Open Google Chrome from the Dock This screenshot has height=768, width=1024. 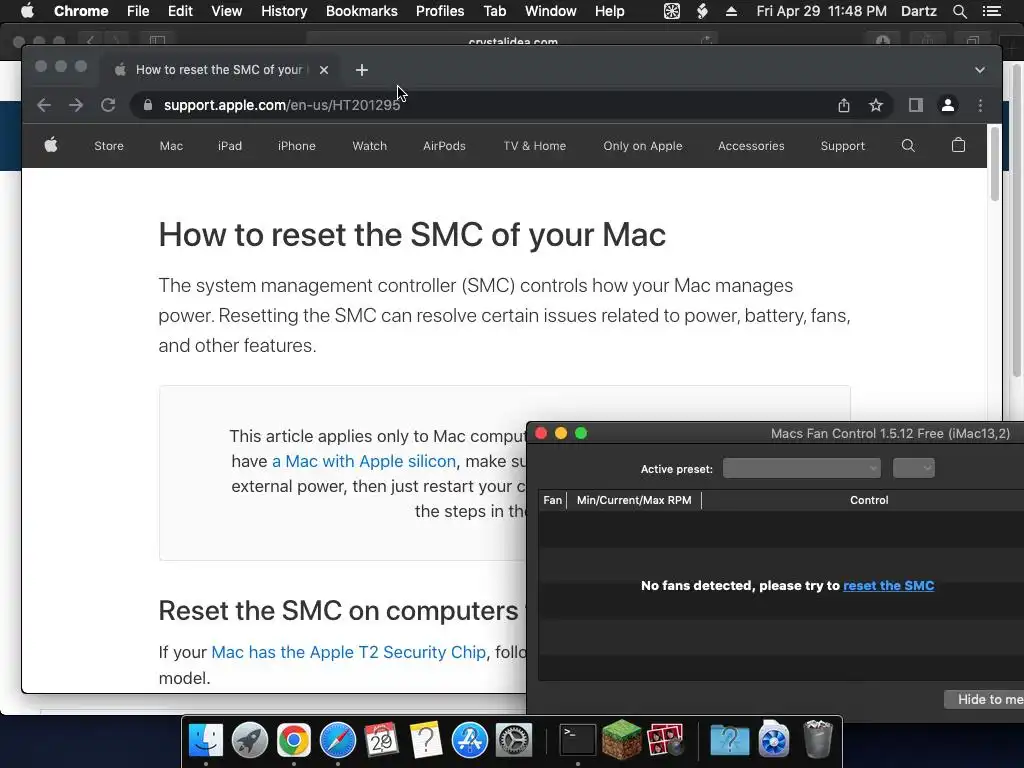(293, 740)
